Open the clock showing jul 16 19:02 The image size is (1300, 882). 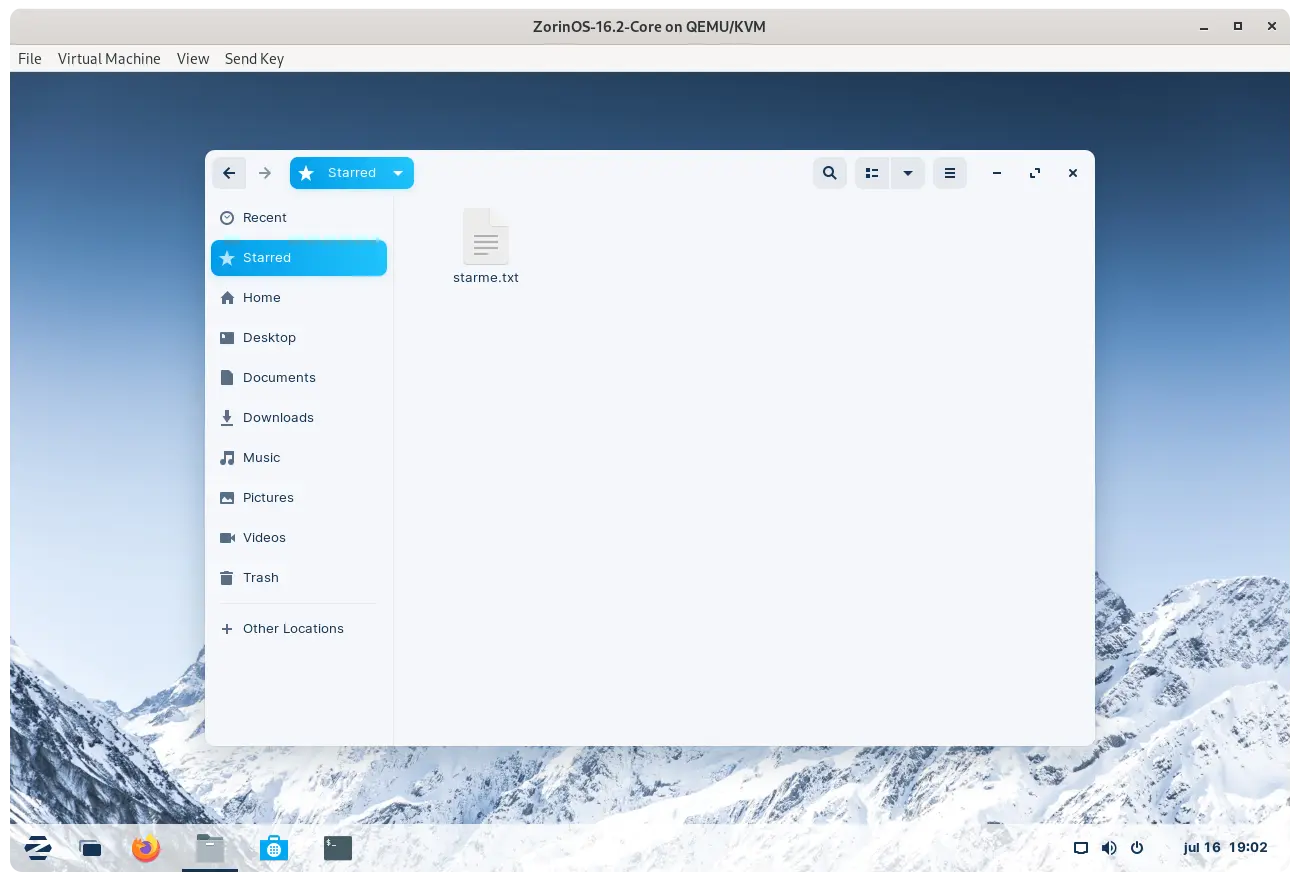pos(1225,848)
